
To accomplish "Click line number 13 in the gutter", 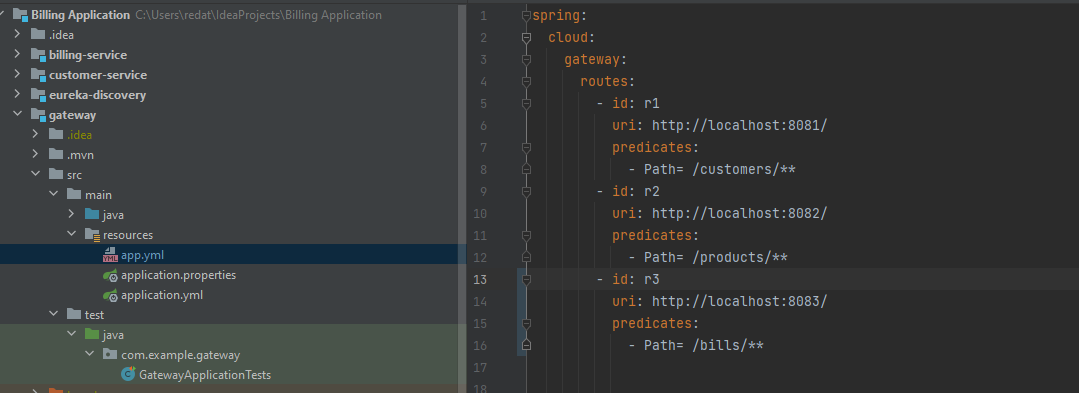I will (479, 279).
